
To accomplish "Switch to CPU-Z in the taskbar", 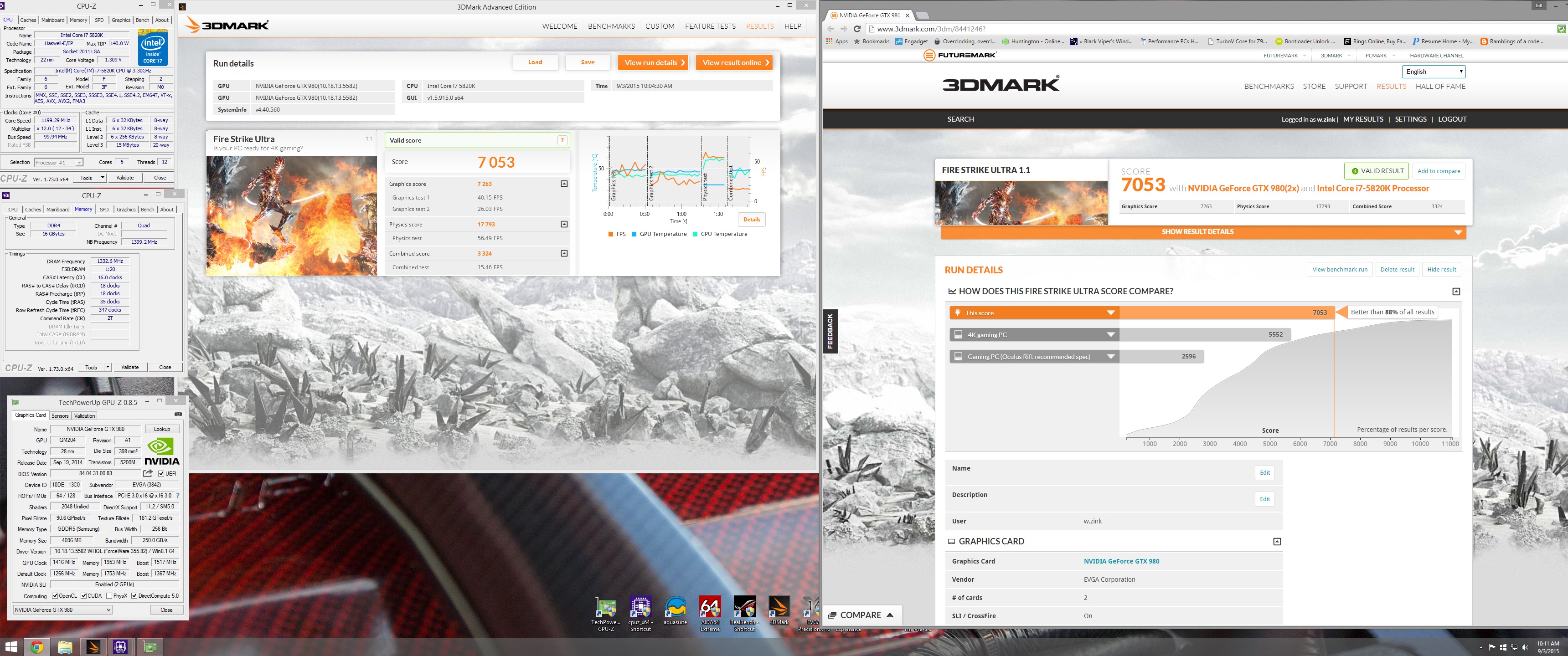I will tap(120, 647).
